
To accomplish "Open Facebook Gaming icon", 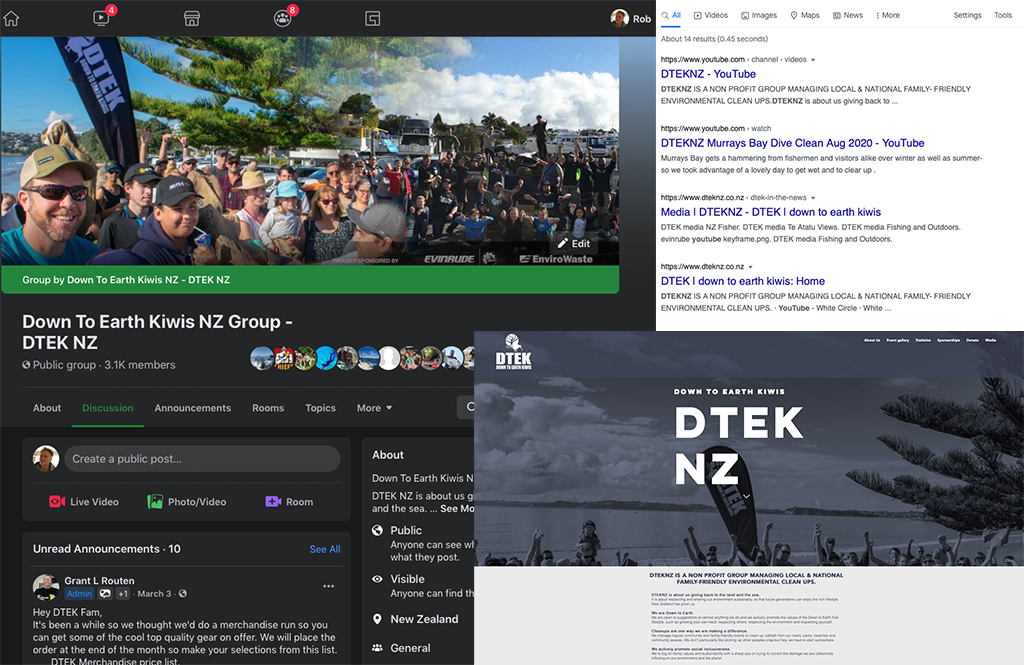I will (x=372, y=18).
